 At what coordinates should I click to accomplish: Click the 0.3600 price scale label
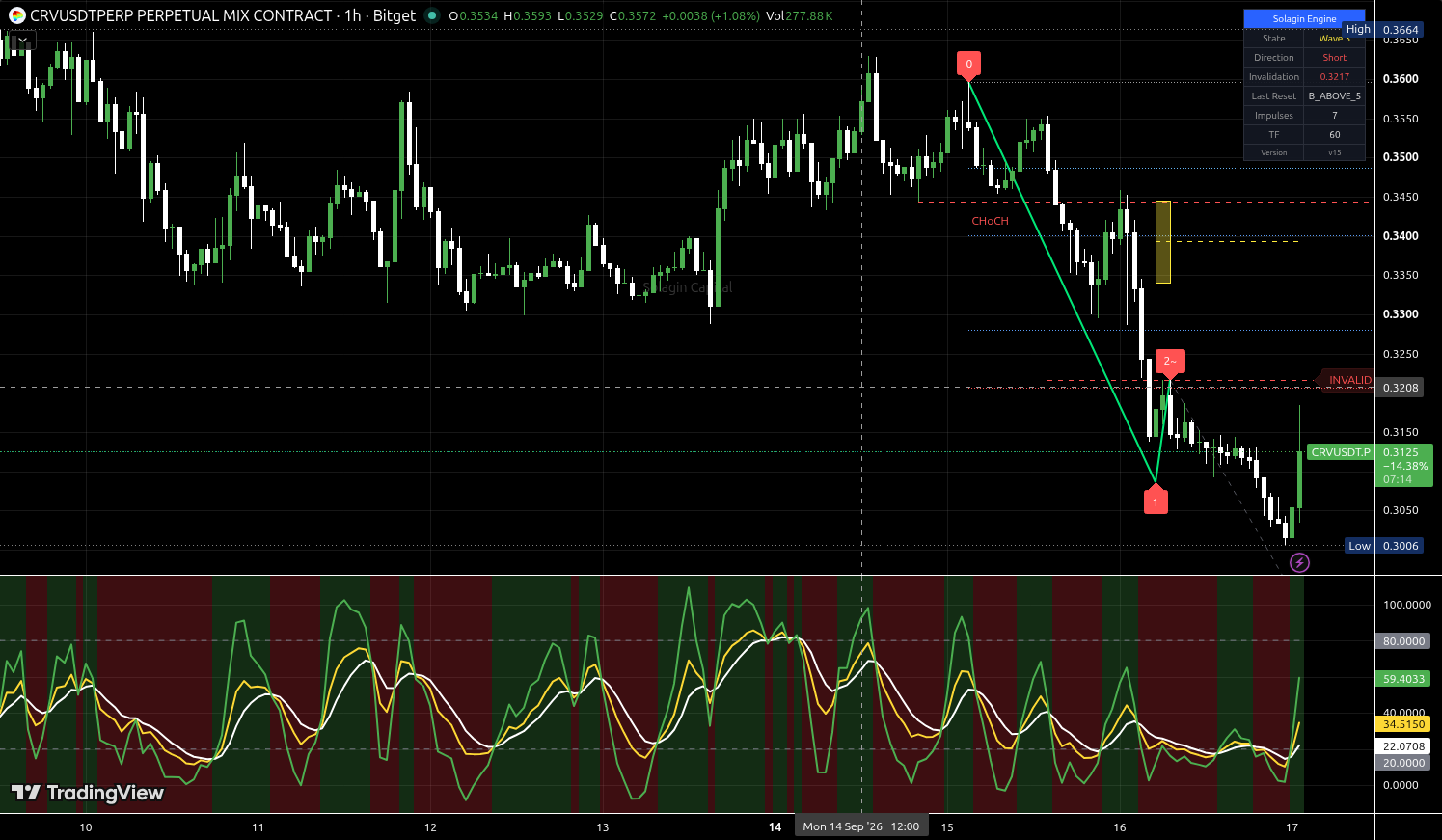[x=1401, y=79]
